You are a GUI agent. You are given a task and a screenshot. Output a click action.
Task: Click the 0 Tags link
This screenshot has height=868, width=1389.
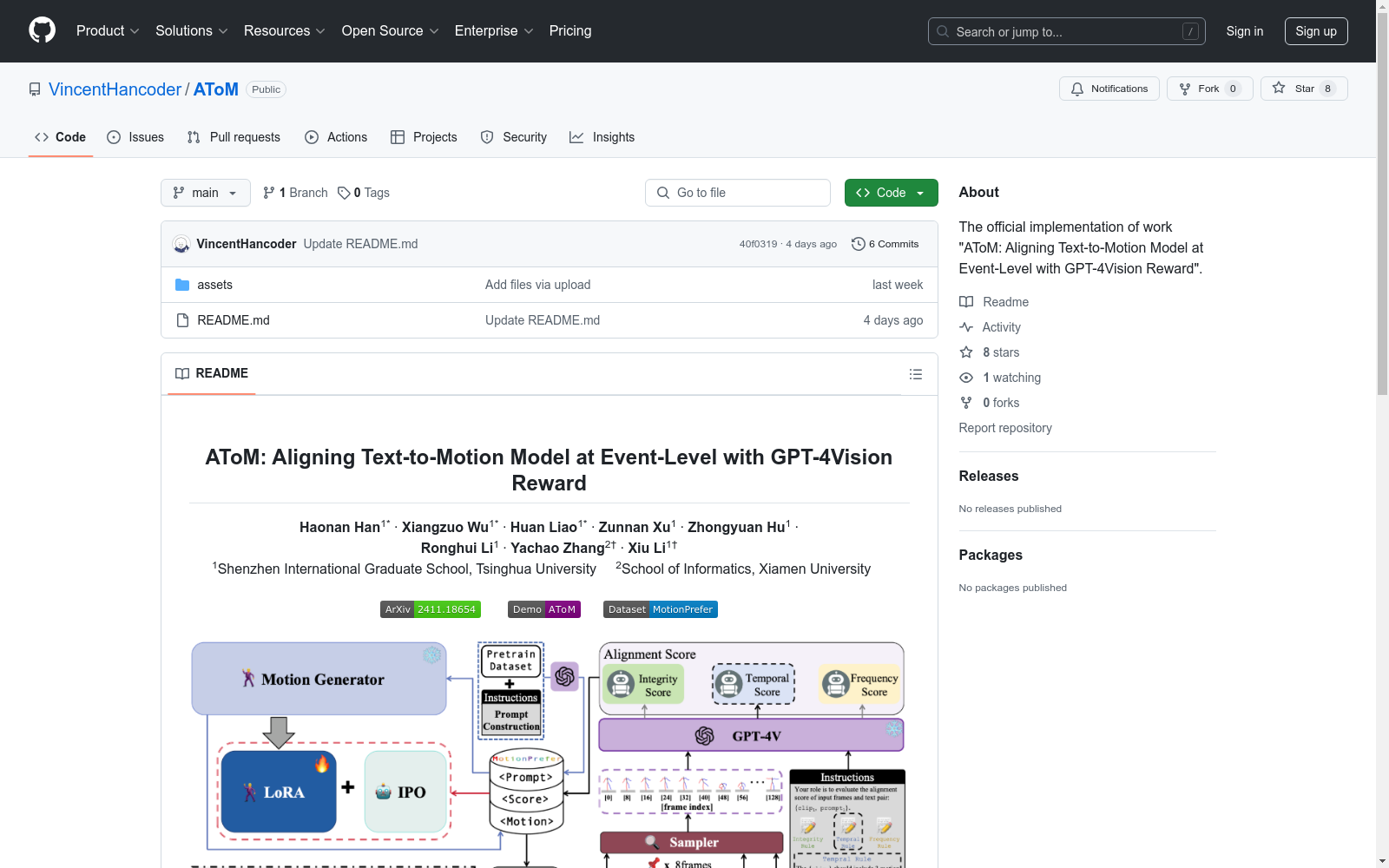(x=365, y=193)
